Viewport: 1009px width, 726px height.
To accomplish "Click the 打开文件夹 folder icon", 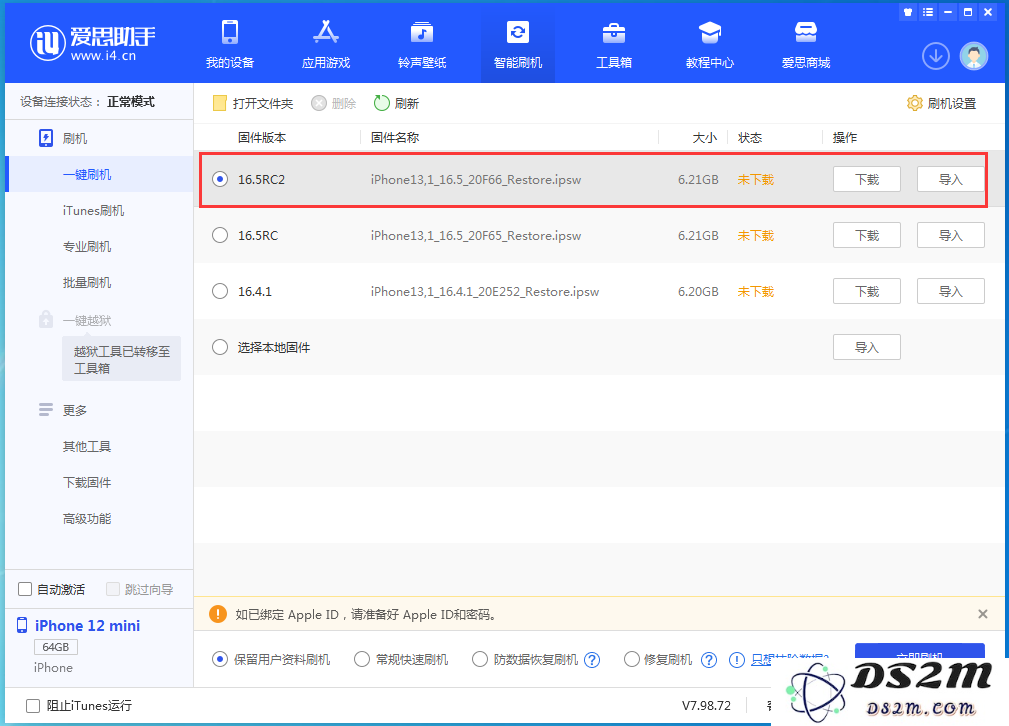I will (219, 103).
